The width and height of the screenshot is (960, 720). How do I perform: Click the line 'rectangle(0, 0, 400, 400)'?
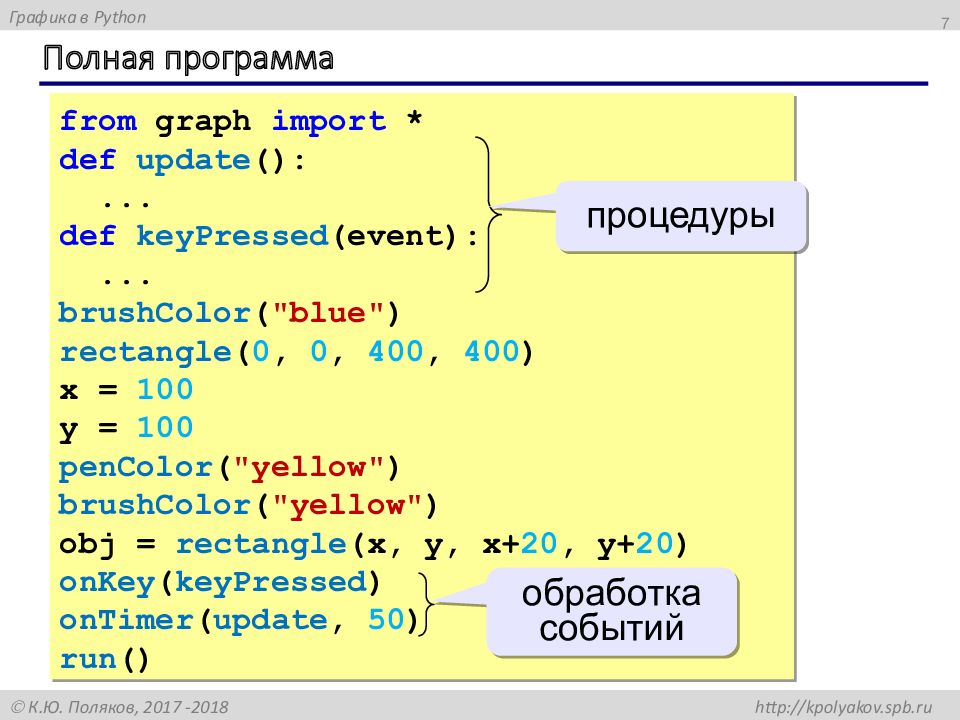click(296, 351)
